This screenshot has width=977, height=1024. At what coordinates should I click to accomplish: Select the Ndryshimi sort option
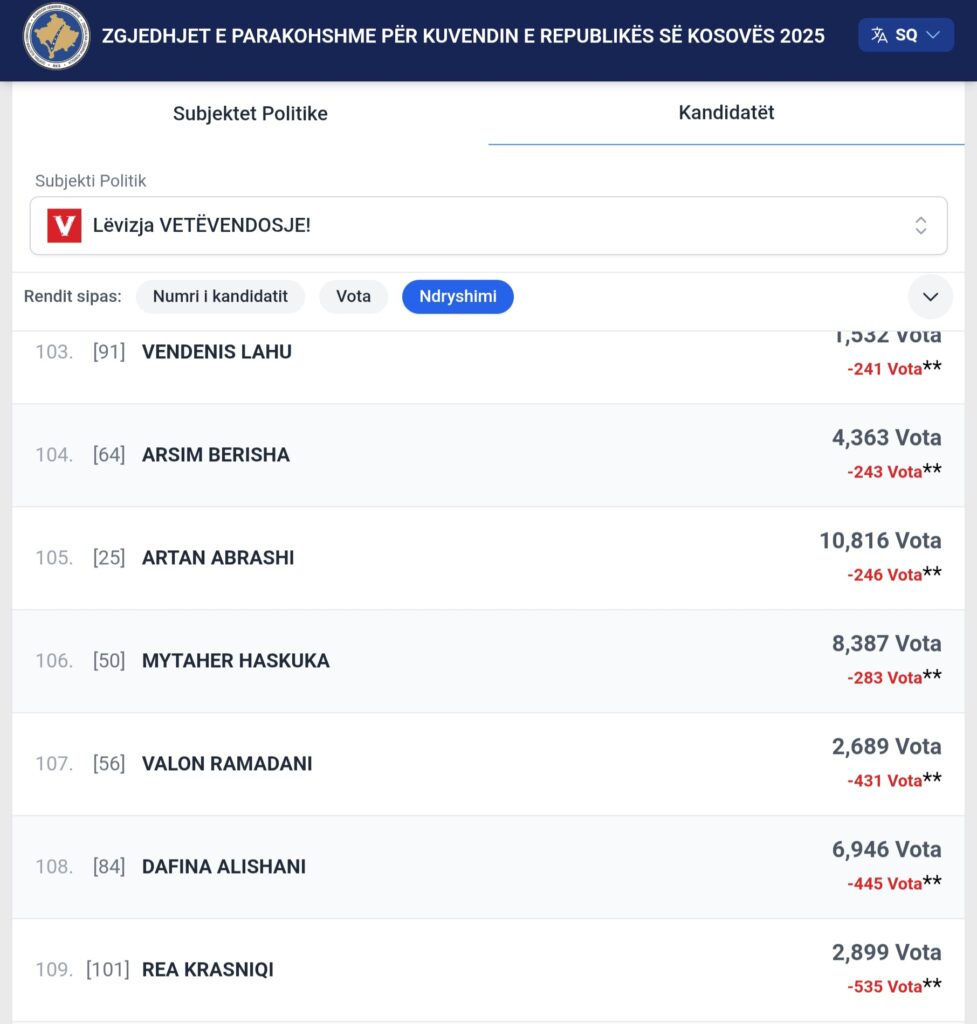tap(457, 296)
